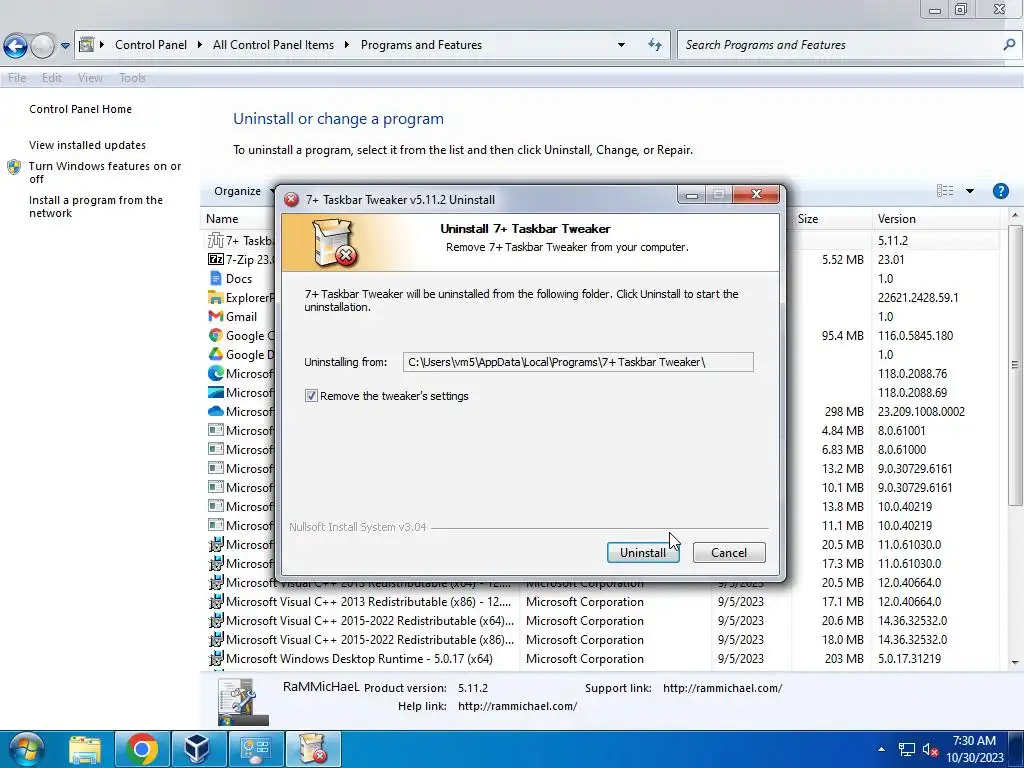Select the Microsoft Edge icon, version 118.0.2088.76
This screenshot has height=768, width=1024.
[x=216, y=373]
